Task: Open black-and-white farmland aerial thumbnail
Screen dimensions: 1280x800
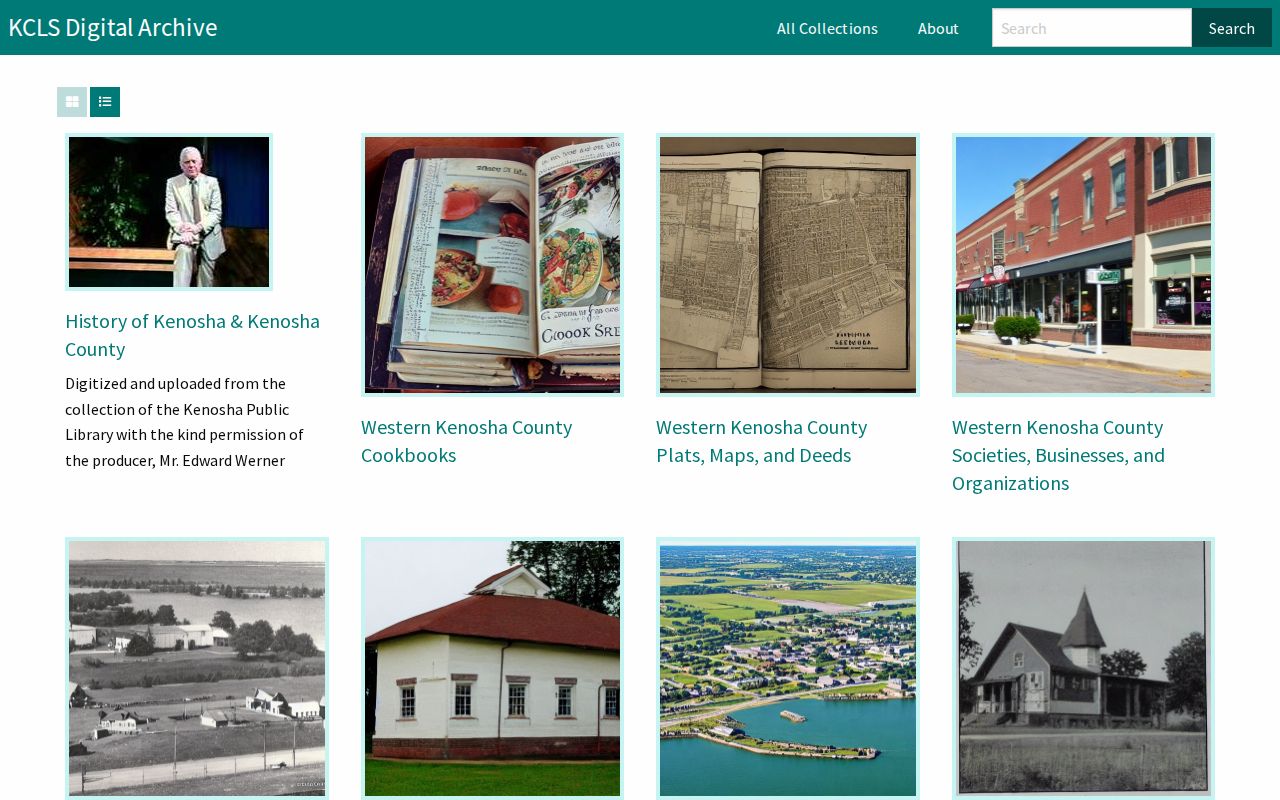Action: [x=197, y=668]
